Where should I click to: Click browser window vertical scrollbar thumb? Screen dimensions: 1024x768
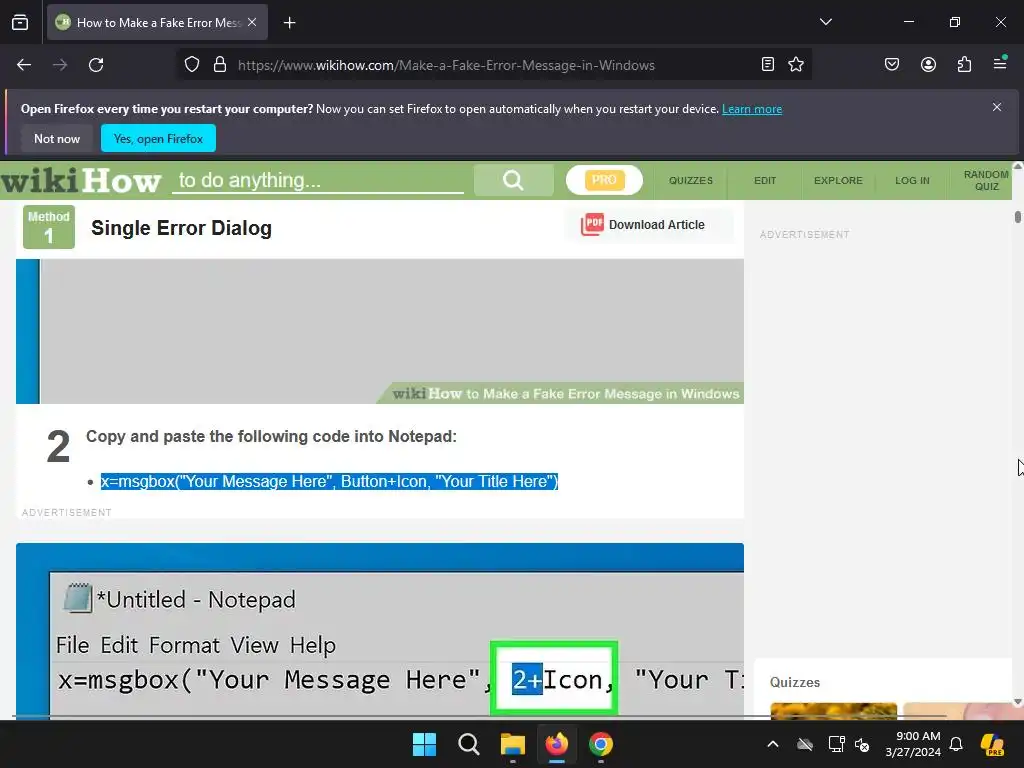(x=1017, y=217)
